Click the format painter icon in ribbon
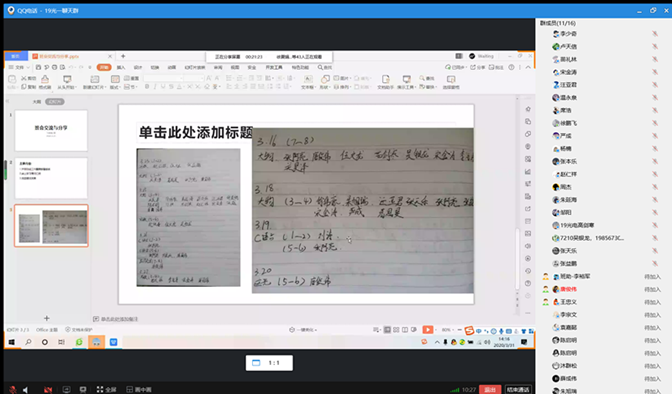672x394 pixels. point(45,81)
